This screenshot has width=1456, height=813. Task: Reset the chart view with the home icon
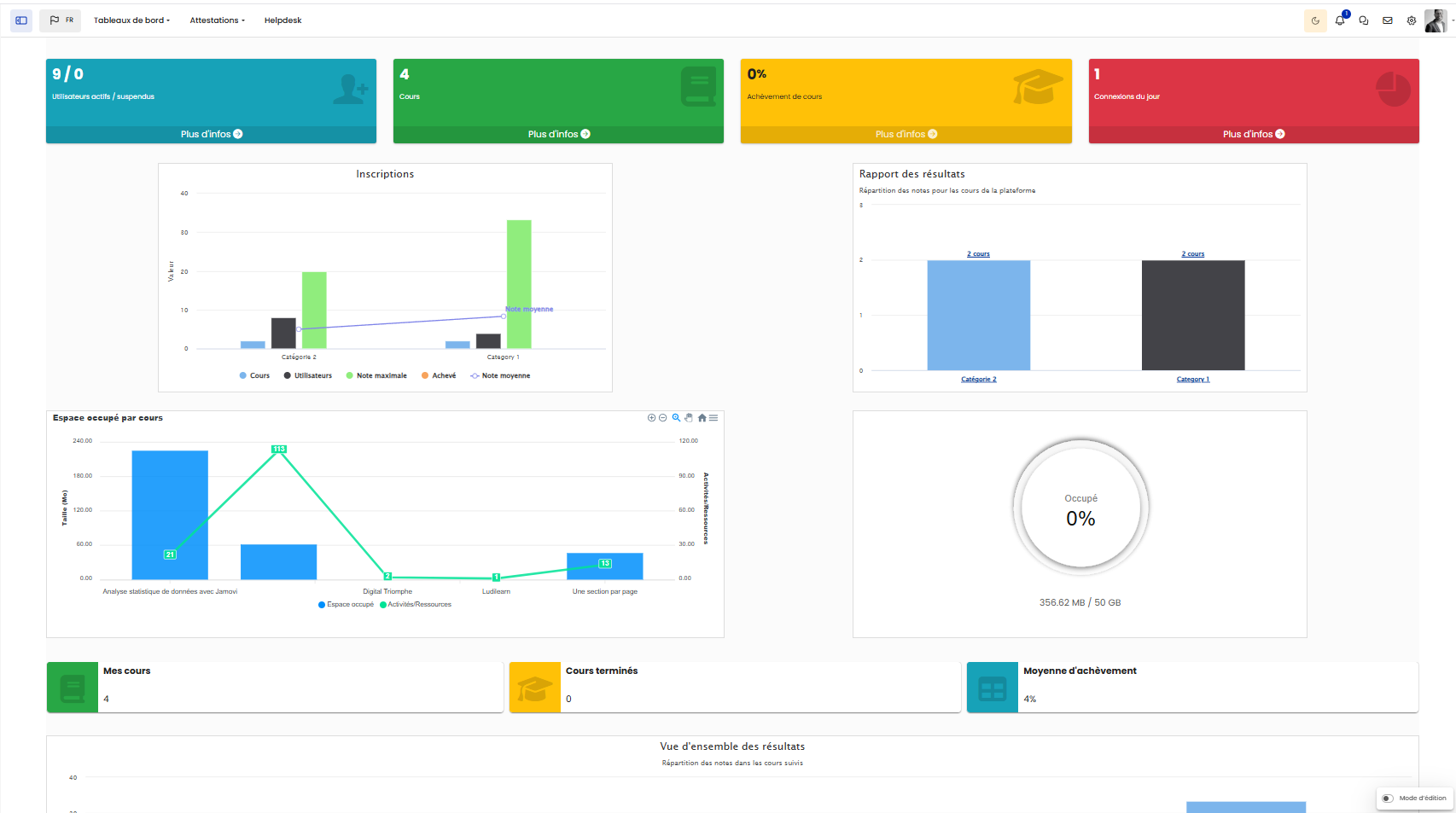[x=702, y=418]
